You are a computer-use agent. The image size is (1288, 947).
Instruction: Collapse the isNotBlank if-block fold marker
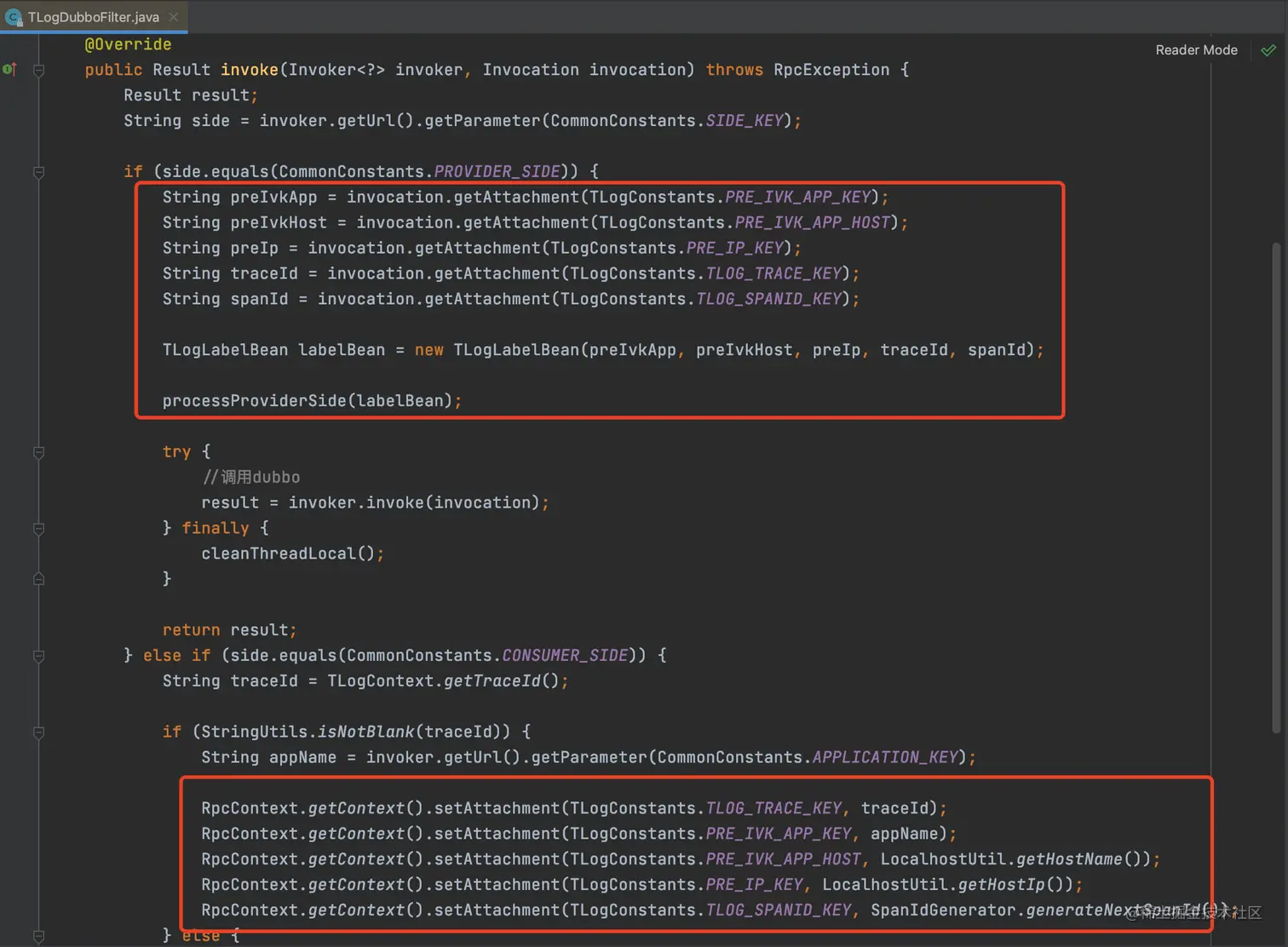point(38,732)
